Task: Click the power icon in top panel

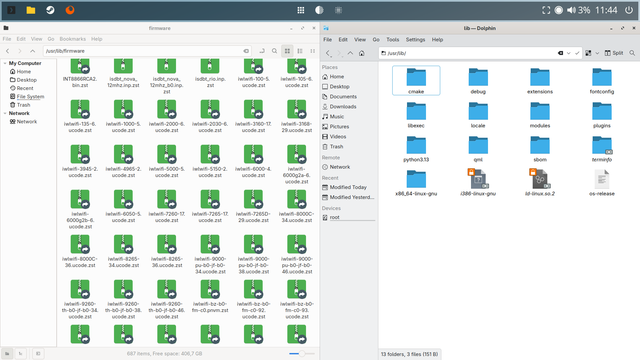Action: point(629,10)
